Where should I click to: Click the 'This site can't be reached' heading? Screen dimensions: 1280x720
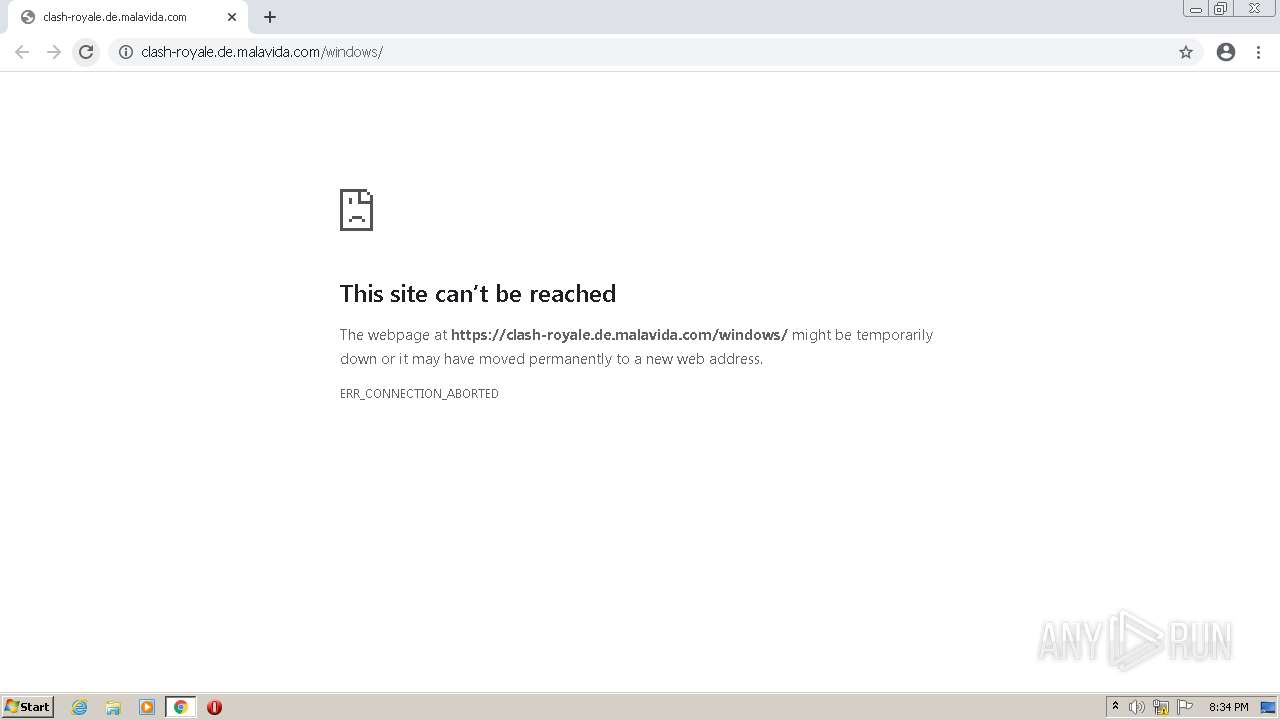tap(478, 294)
